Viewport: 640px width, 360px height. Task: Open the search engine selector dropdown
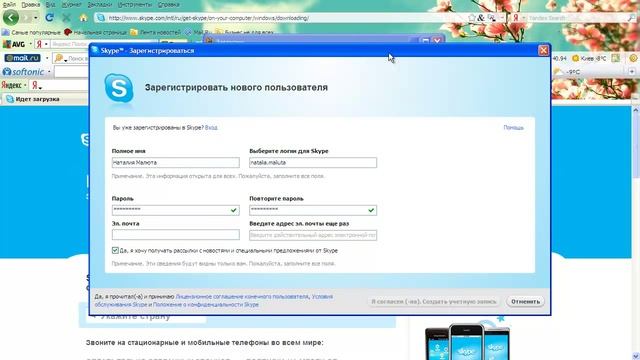click(x=523, y=18)
